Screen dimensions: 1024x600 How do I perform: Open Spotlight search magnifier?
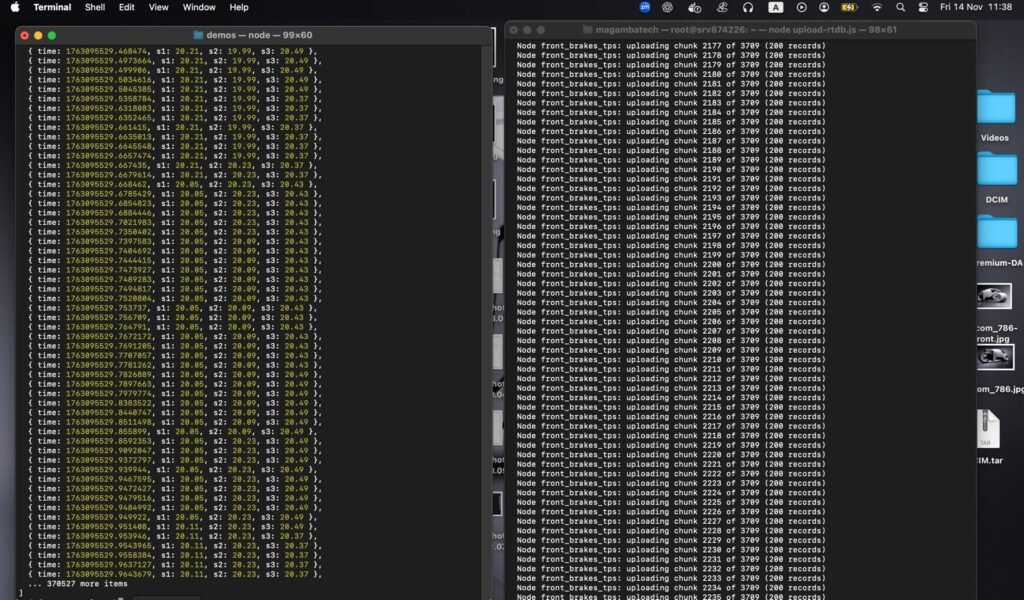900,7
